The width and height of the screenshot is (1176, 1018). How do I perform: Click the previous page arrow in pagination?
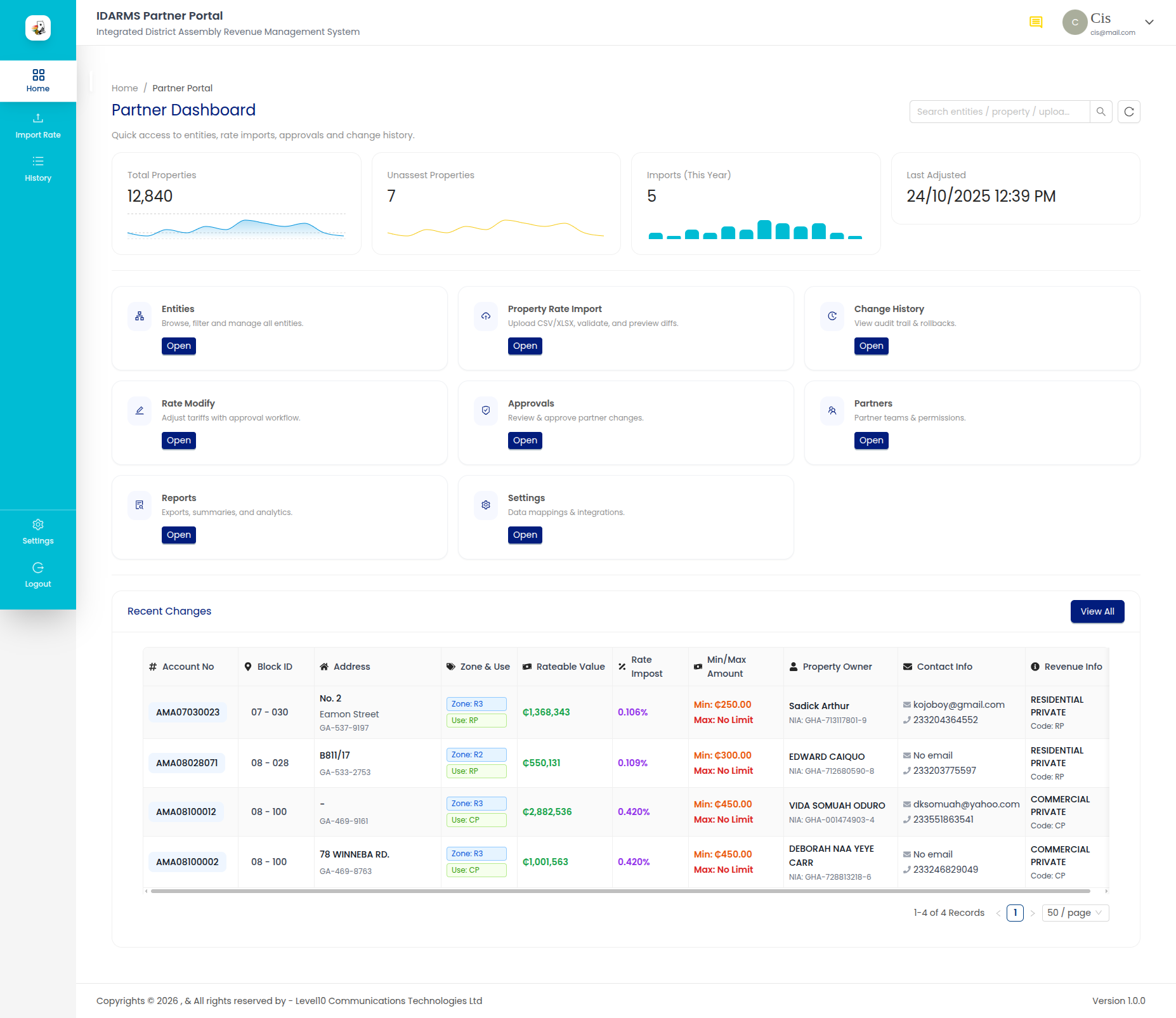pyautogui.click(x=998, y=913)
